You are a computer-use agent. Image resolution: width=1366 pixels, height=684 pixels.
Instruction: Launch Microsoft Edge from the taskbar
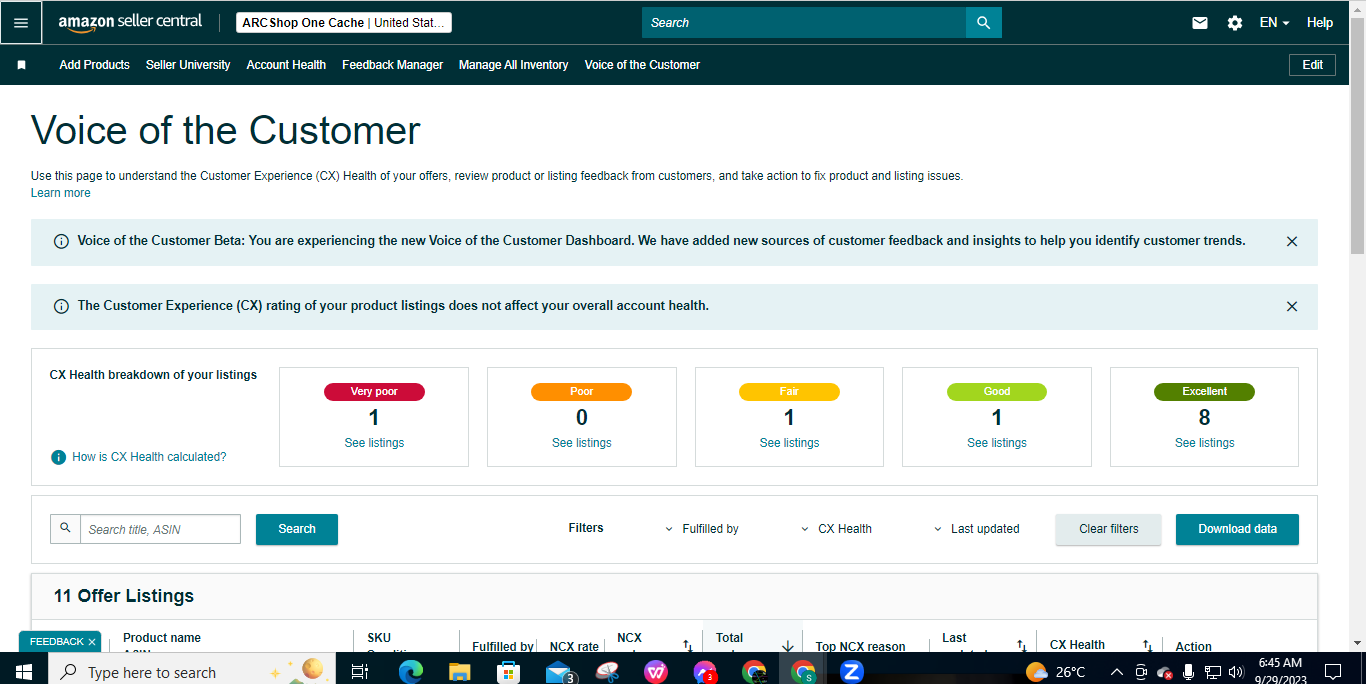coord(411,672)
